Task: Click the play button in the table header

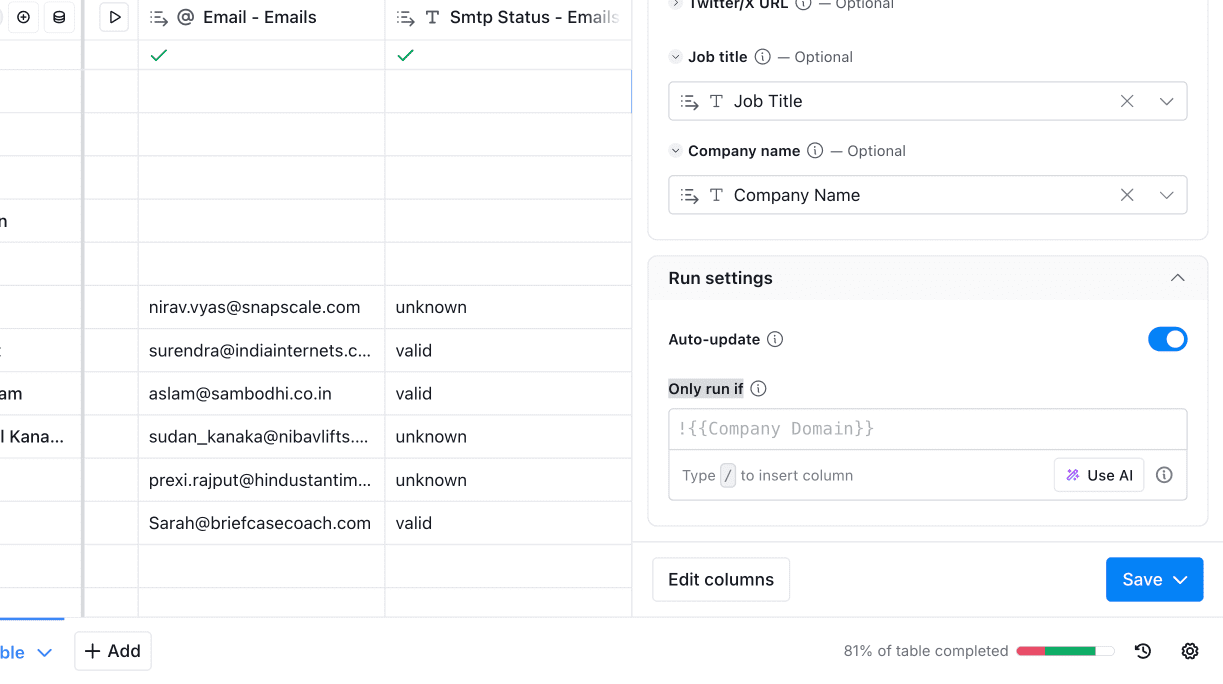Action: pos(115,17)
